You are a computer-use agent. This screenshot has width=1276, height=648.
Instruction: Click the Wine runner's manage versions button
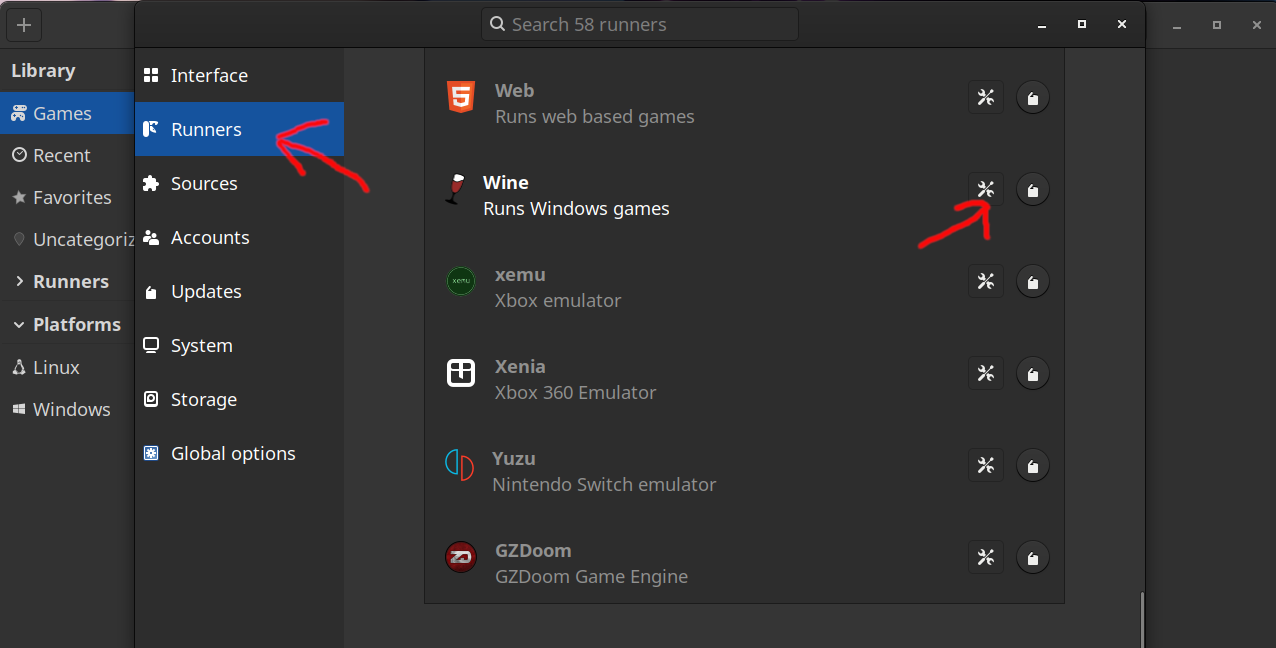(x=1033, y=189)
